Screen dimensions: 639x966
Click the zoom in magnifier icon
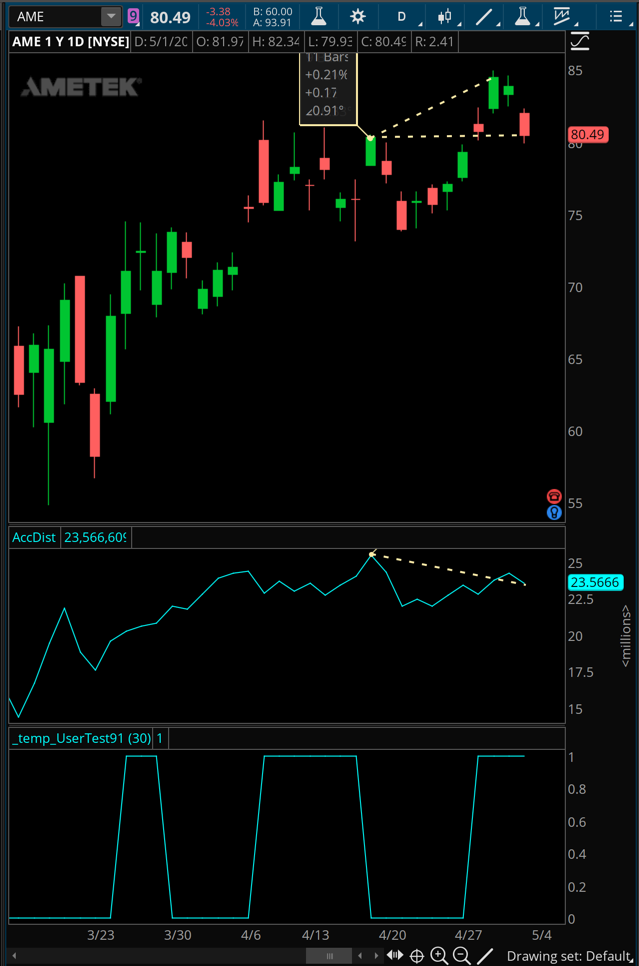439,956
